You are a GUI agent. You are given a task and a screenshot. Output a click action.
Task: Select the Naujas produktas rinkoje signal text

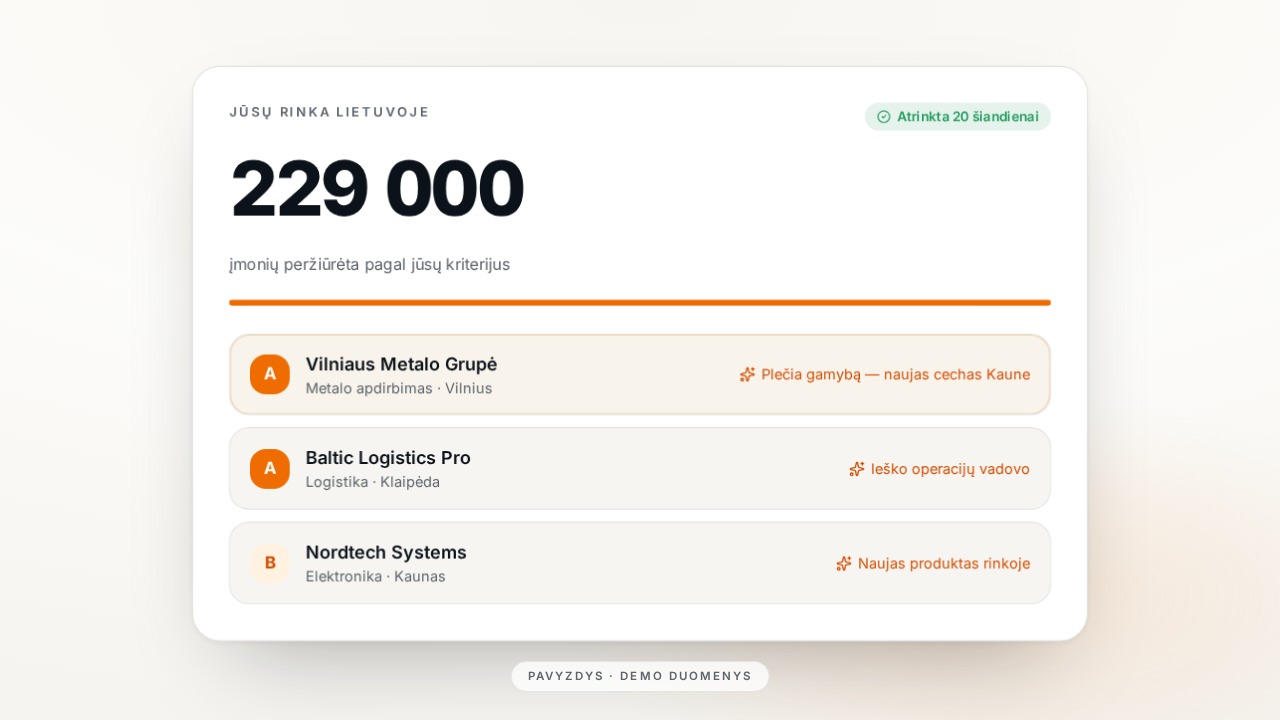coord(944,564)
